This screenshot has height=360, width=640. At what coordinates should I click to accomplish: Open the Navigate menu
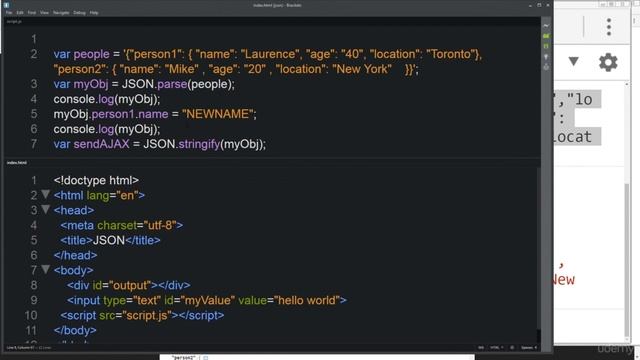(61, 13)
